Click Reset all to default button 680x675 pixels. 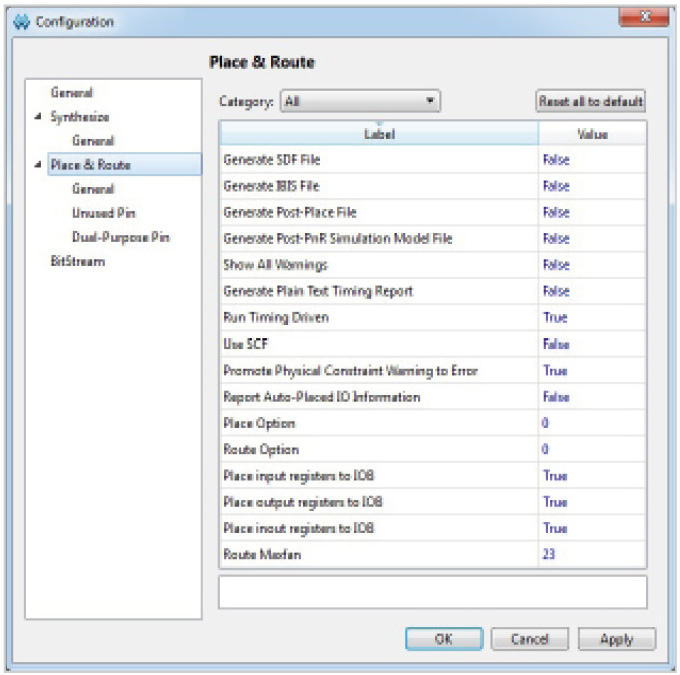pos(590,101)
